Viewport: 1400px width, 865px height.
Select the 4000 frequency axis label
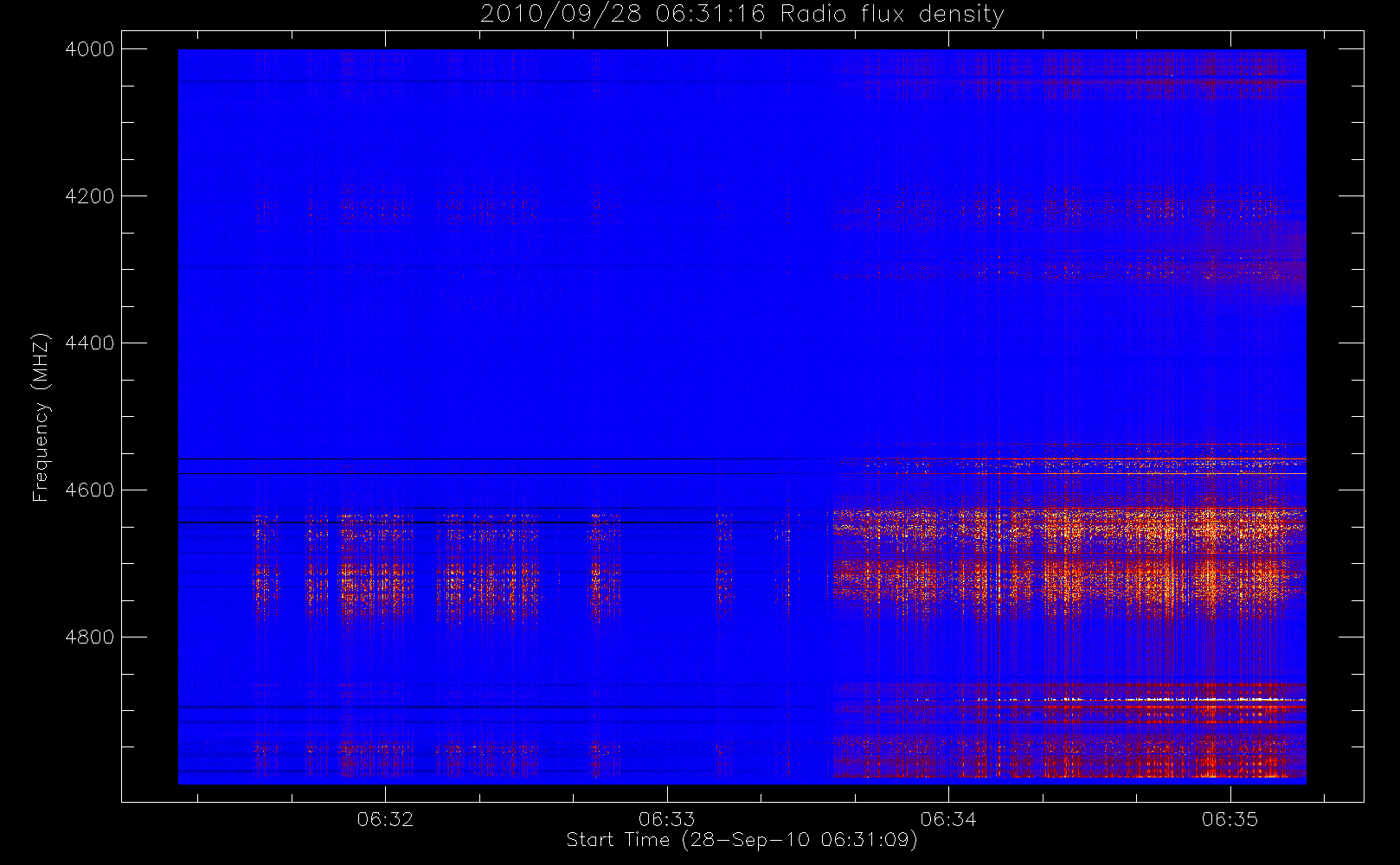point(90,49)
